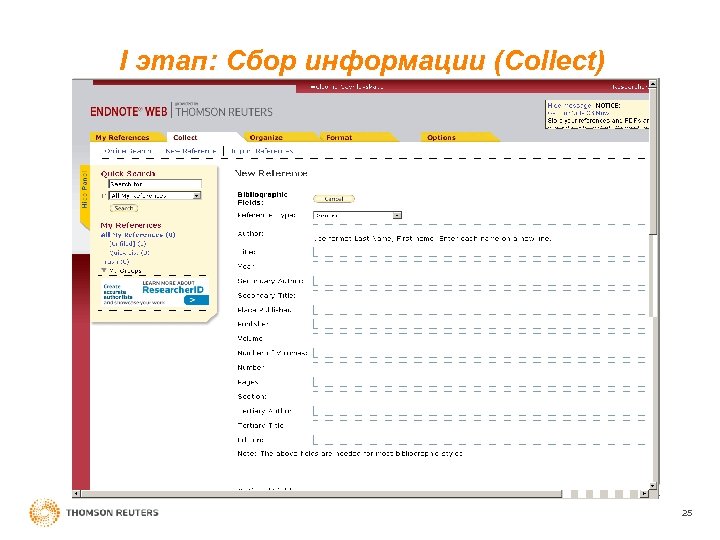Click the Tertiary Title label
720x540 pixels.
[x=260, y=426]
